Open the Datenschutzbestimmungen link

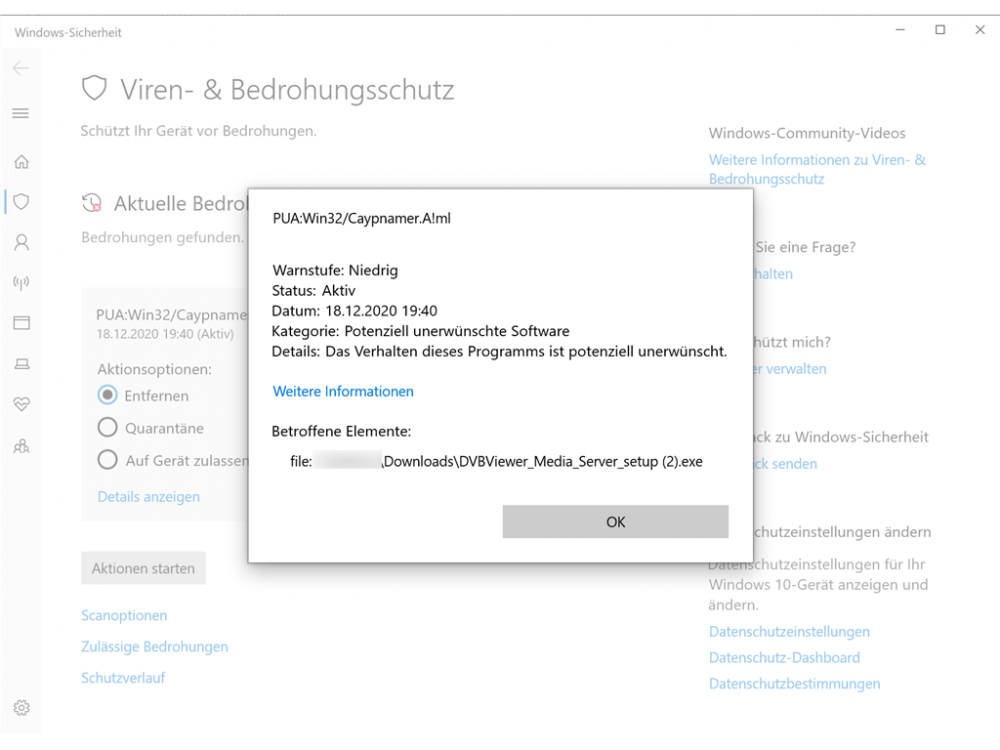click(794, 684)
